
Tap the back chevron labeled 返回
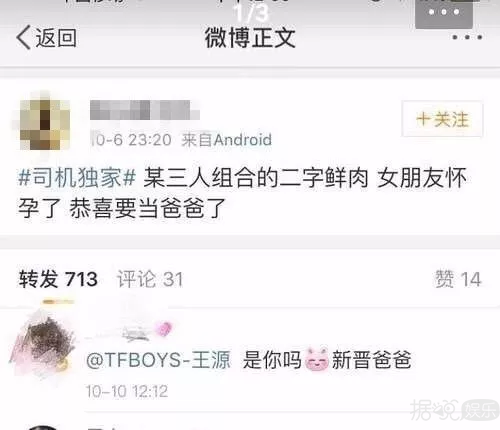(46, 37)
